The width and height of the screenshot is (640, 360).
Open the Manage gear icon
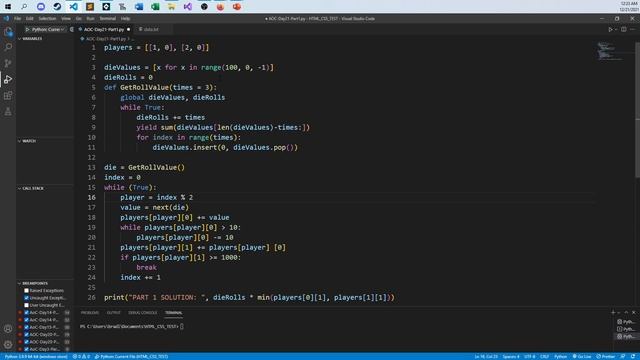click(x=8, y=344)
